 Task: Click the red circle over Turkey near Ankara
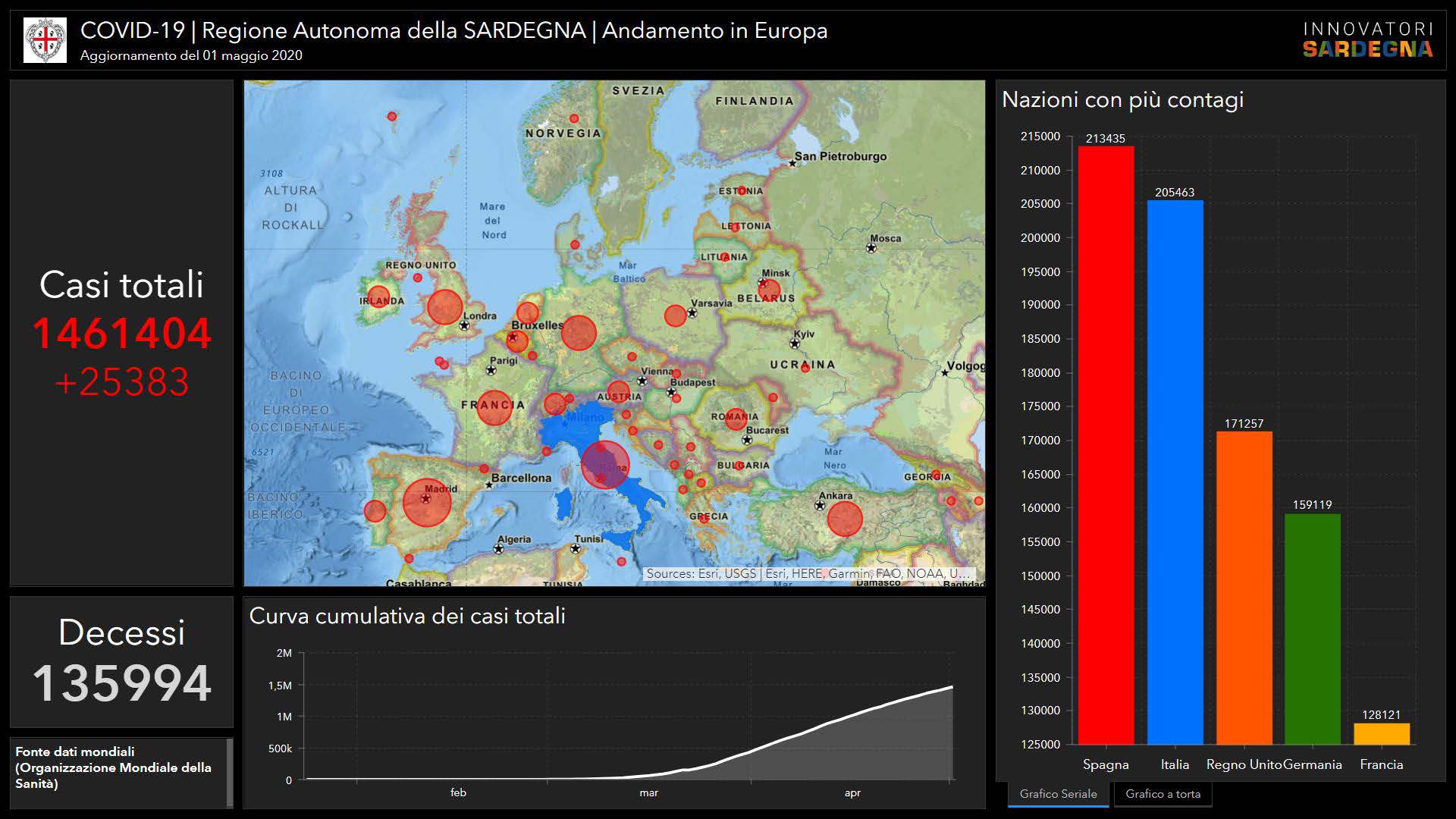pyautogui.click(x=845, y=519)
